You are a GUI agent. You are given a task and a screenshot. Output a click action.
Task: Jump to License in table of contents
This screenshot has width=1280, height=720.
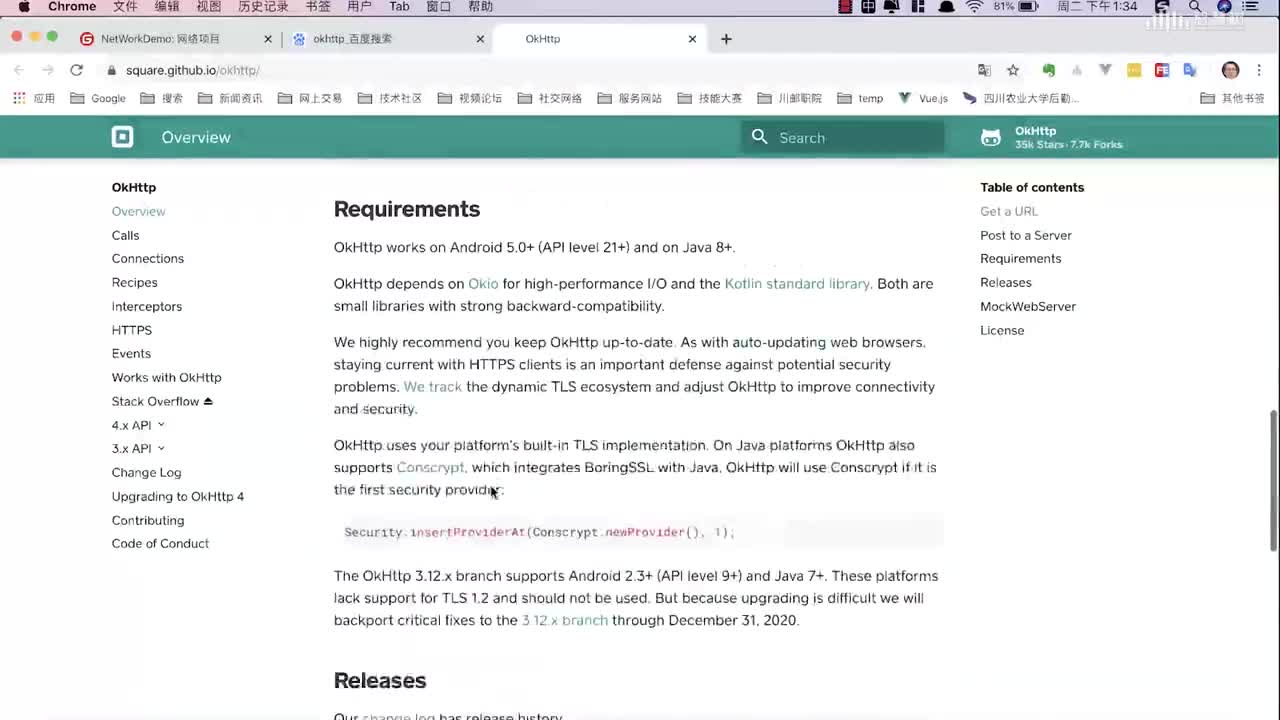(1002, 330)
